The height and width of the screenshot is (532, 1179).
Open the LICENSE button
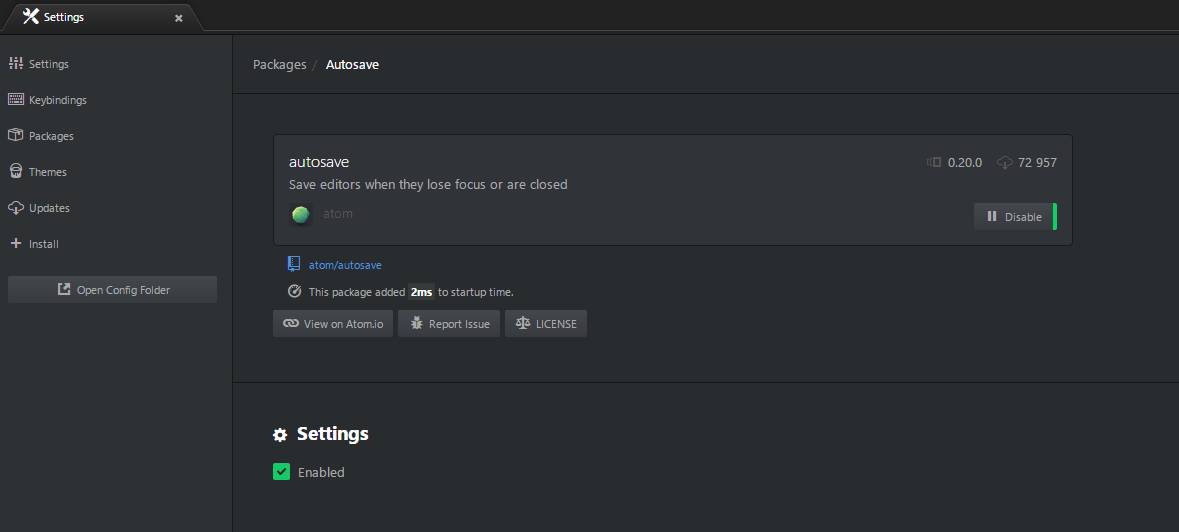coord(546,324)
